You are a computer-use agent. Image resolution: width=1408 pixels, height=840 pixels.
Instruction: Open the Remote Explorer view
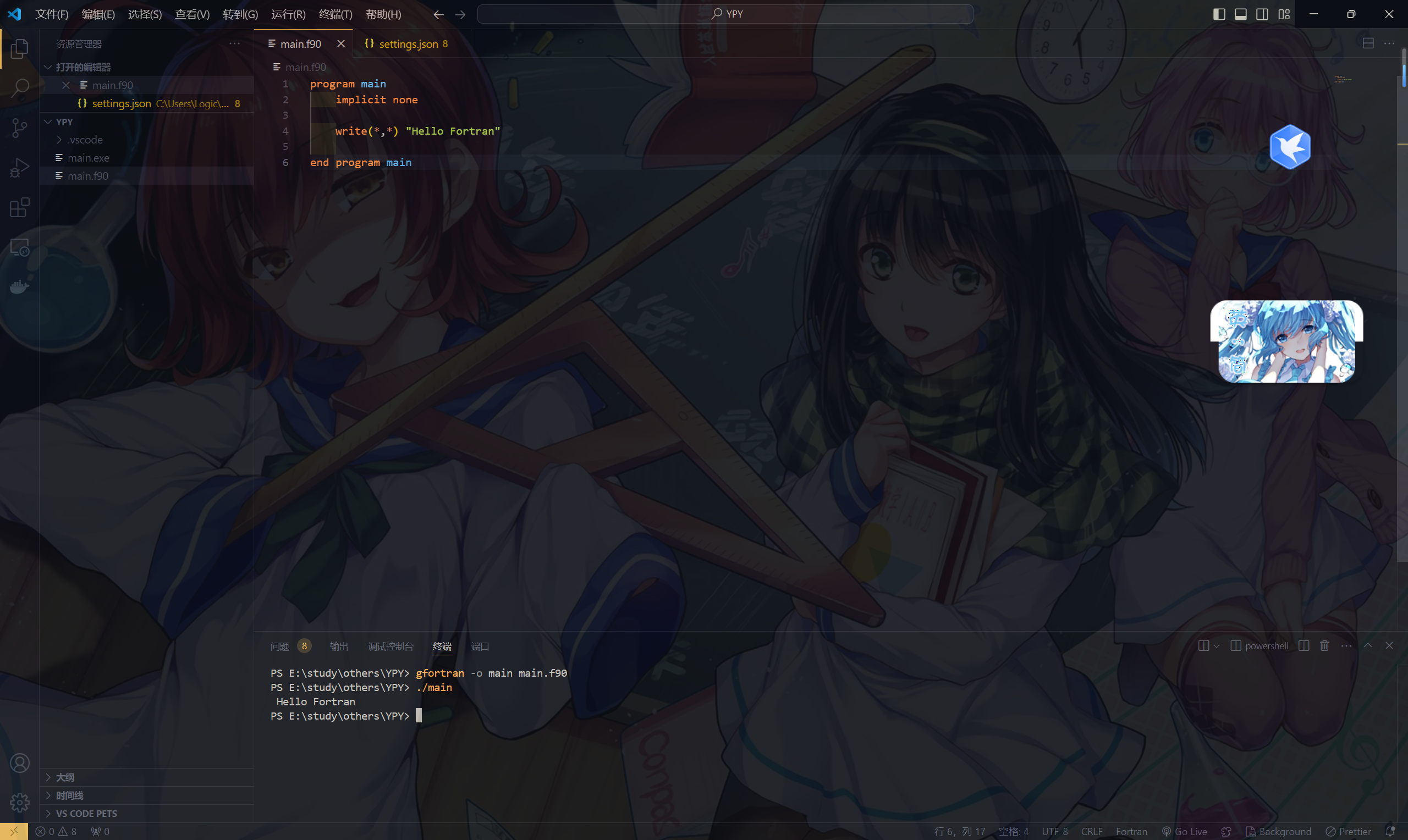pos(20,247)
